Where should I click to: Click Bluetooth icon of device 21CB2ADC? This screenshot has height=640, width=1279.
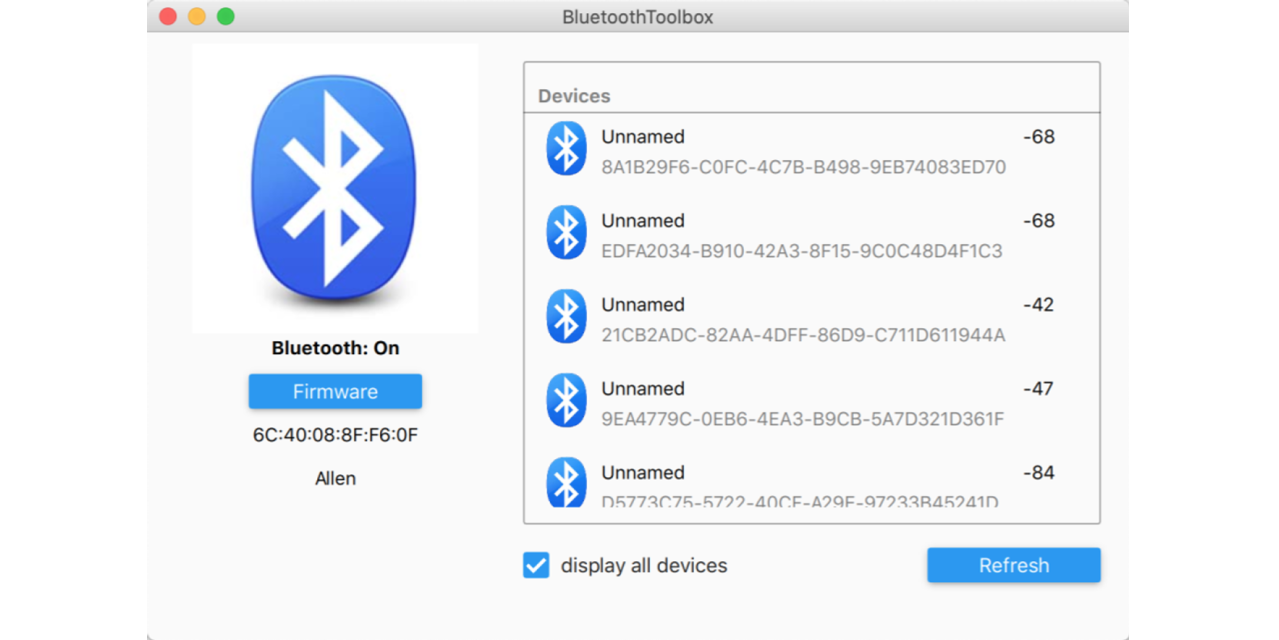566,317
